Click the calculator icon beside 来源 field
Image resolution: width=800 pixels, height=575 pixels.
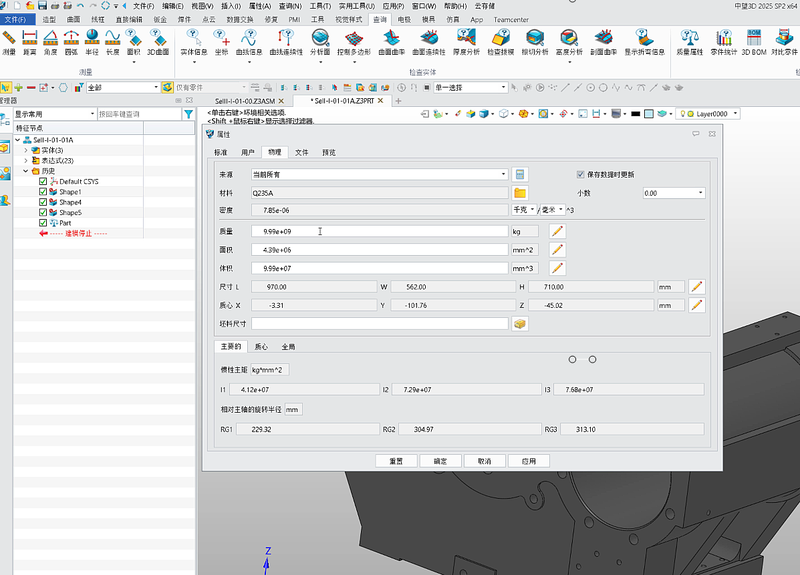[x=520, y=174]
